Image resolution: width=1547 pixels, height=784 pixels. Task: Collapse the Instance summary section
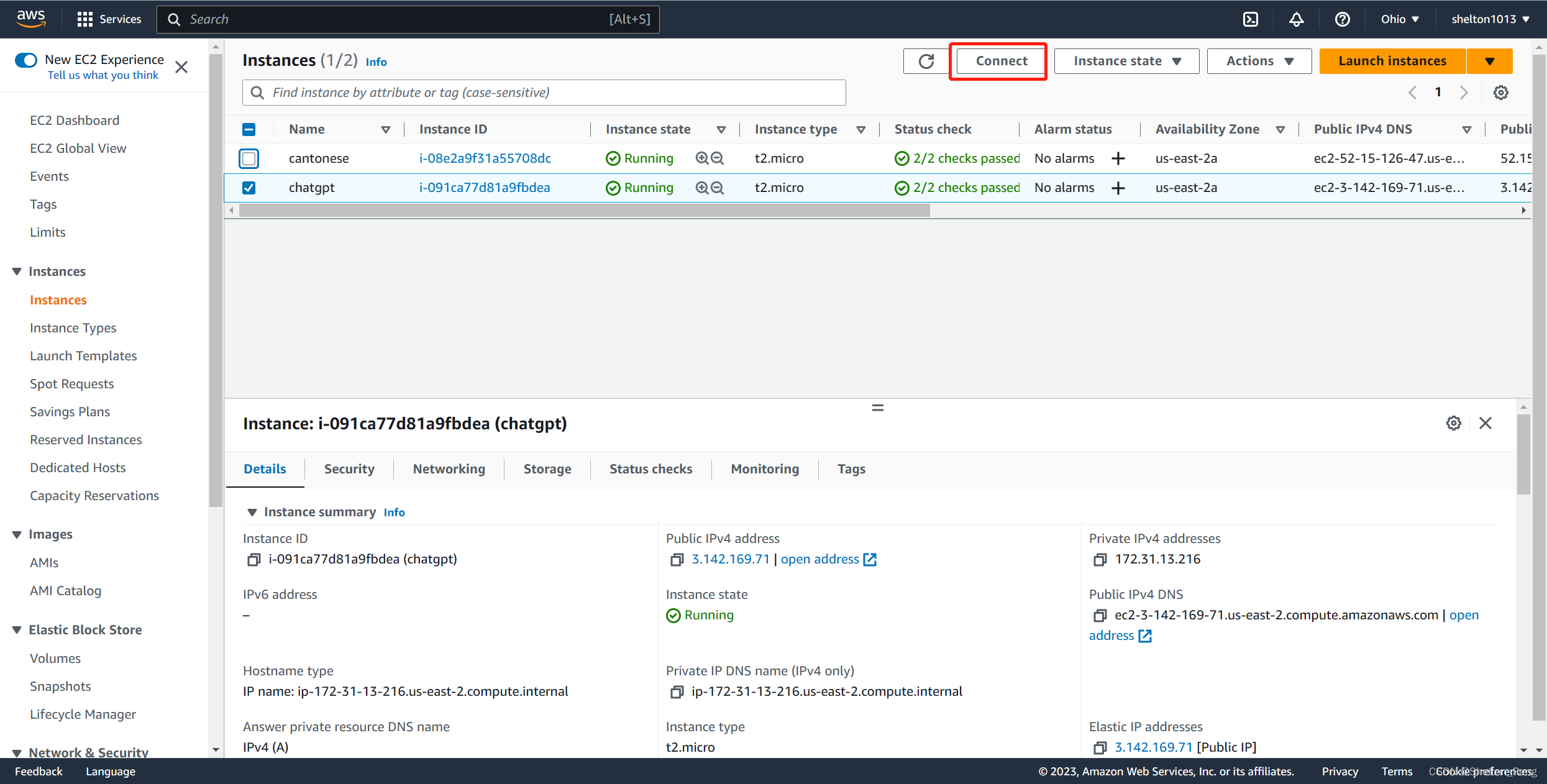pyautogui.click(x=252, y=513)
